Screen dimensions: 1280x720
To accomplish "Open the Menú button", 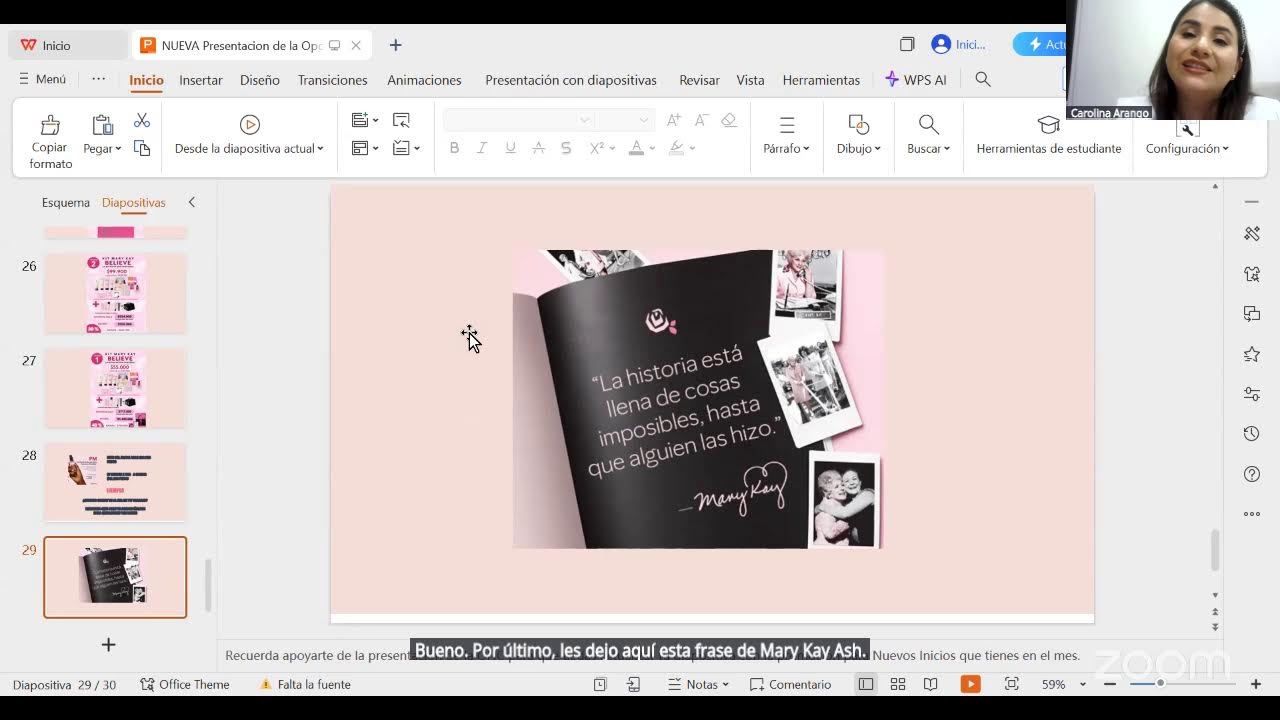I will coord(42,79).
